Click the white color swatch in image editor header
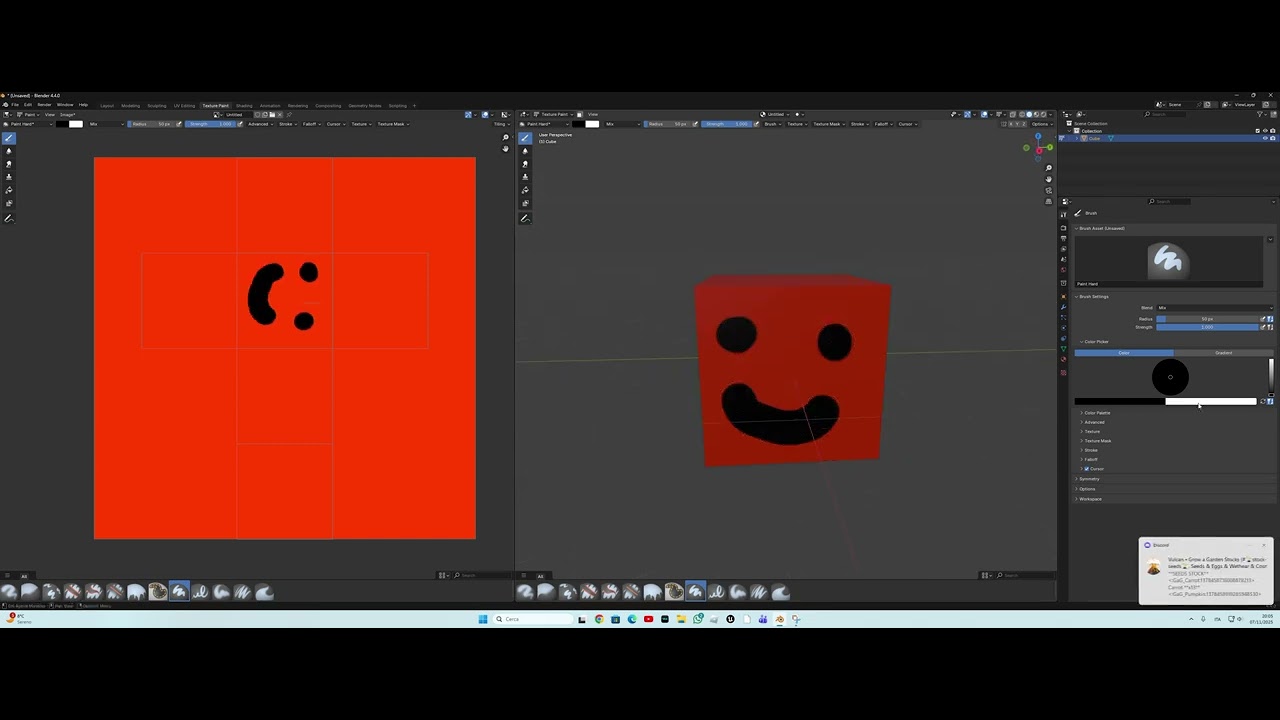Viewport: 1280px width, 720px height. (x=76, y=124)
